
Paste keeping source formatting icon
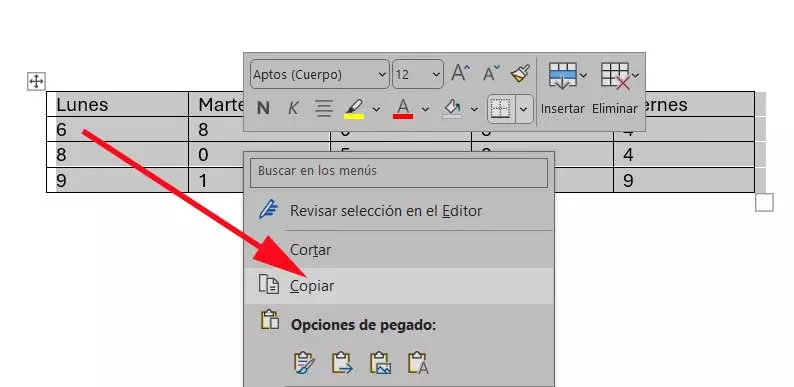[304, 363]
